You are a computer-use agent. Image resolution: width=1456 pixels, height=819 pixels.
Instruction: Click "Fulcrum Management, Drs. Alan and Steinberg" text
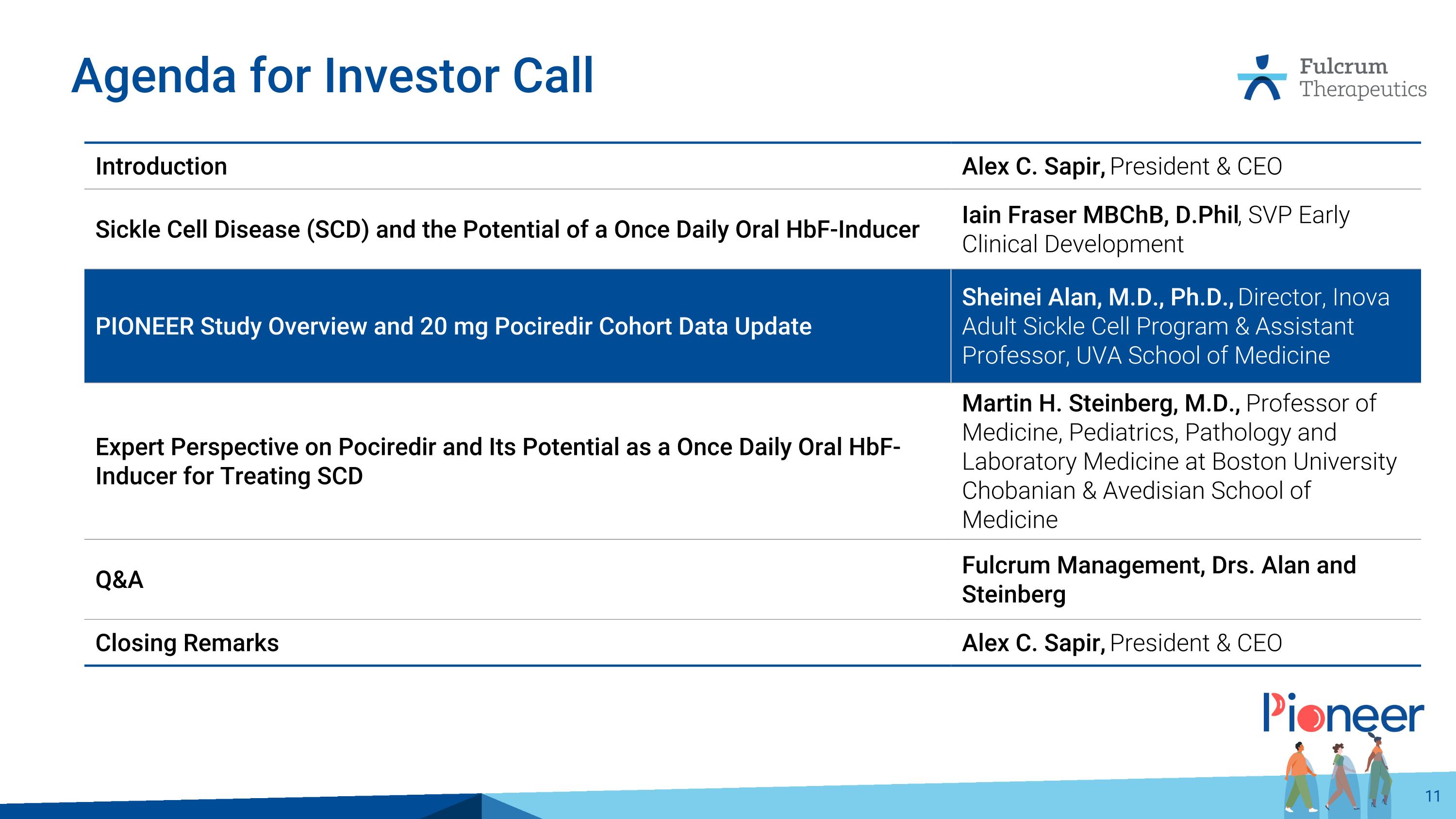pyautogui.click(x=1158, y=580)
